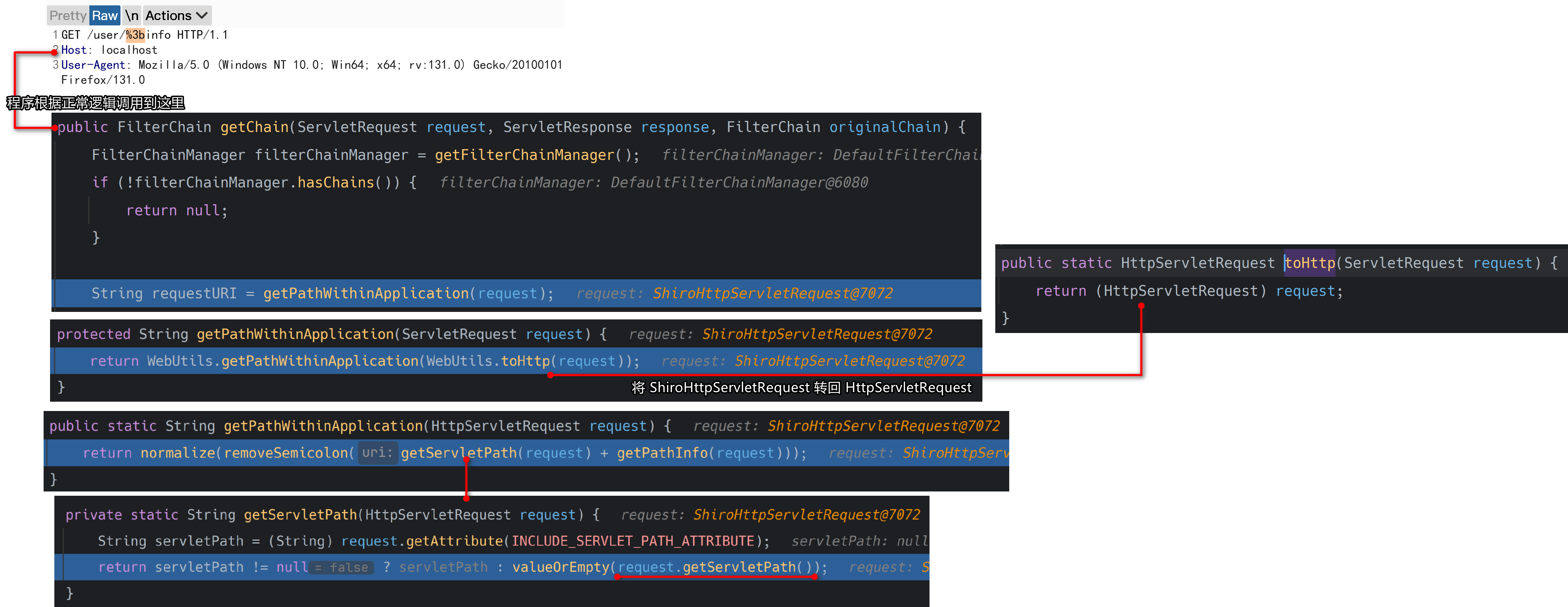Click the Firefox/131.0 continuation line

point(103,80)
